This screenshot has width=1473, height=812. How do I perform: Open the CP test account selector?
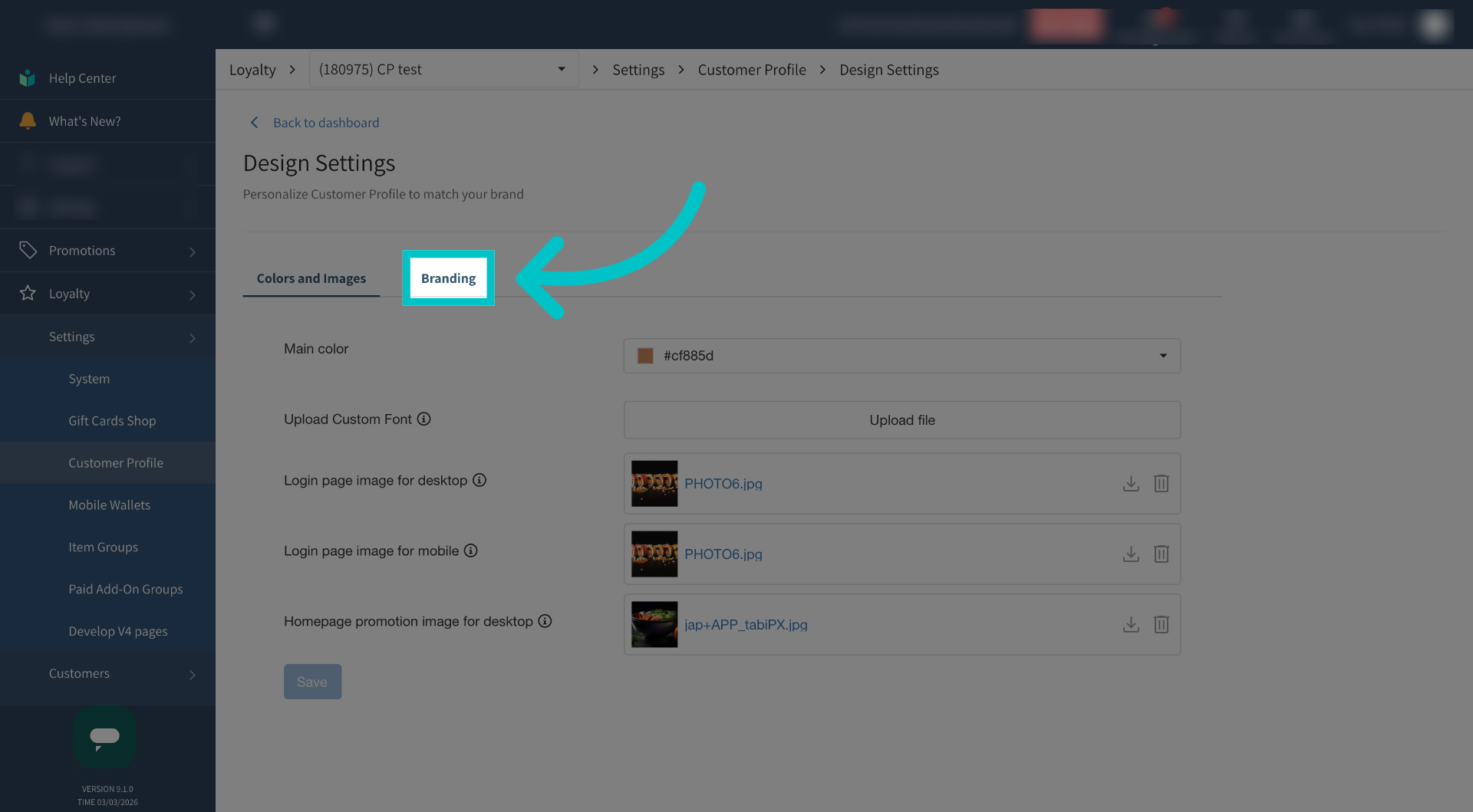pos(443,70)
